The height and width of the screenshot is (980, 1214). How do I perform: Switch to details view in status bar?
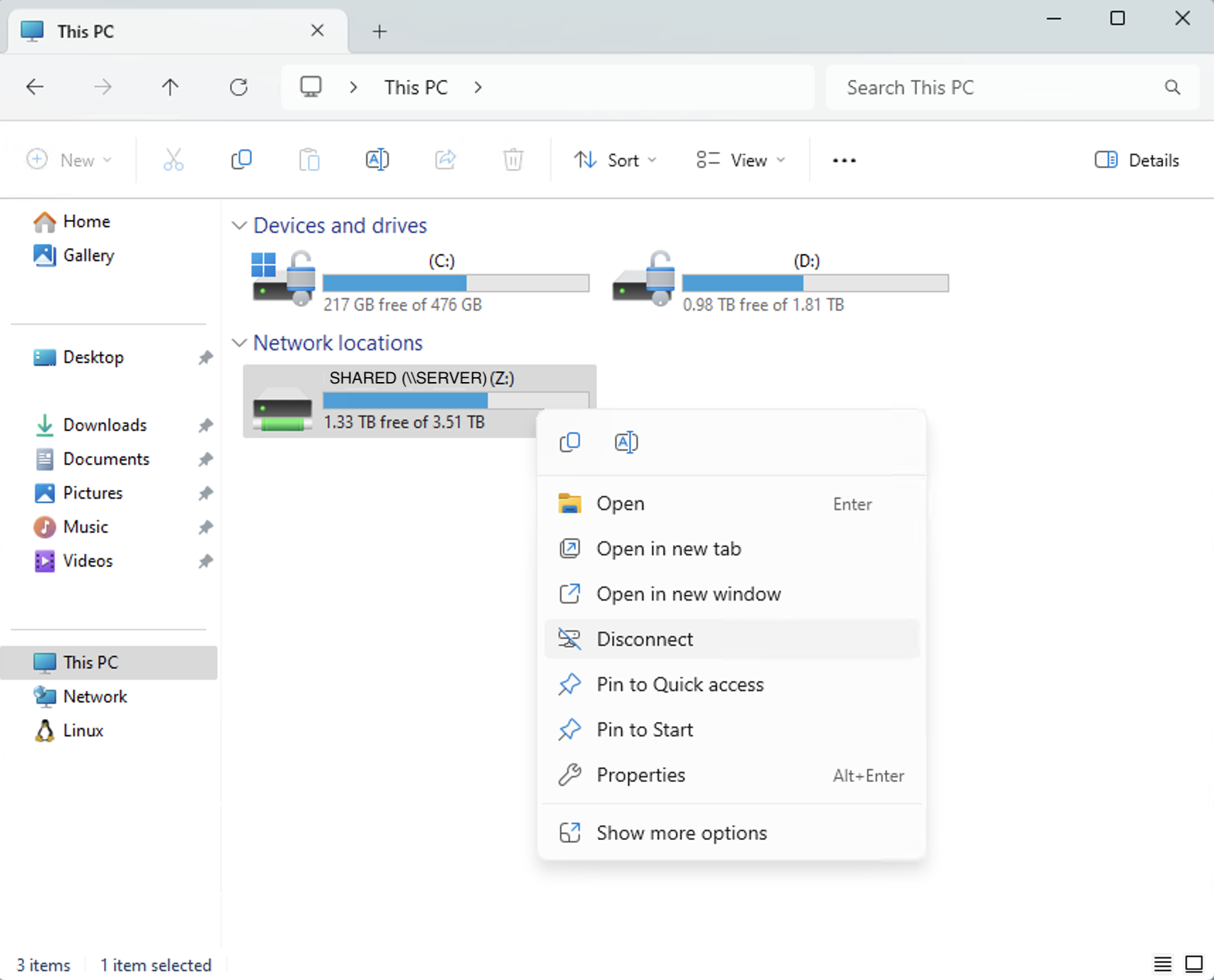coord(1162,964)
